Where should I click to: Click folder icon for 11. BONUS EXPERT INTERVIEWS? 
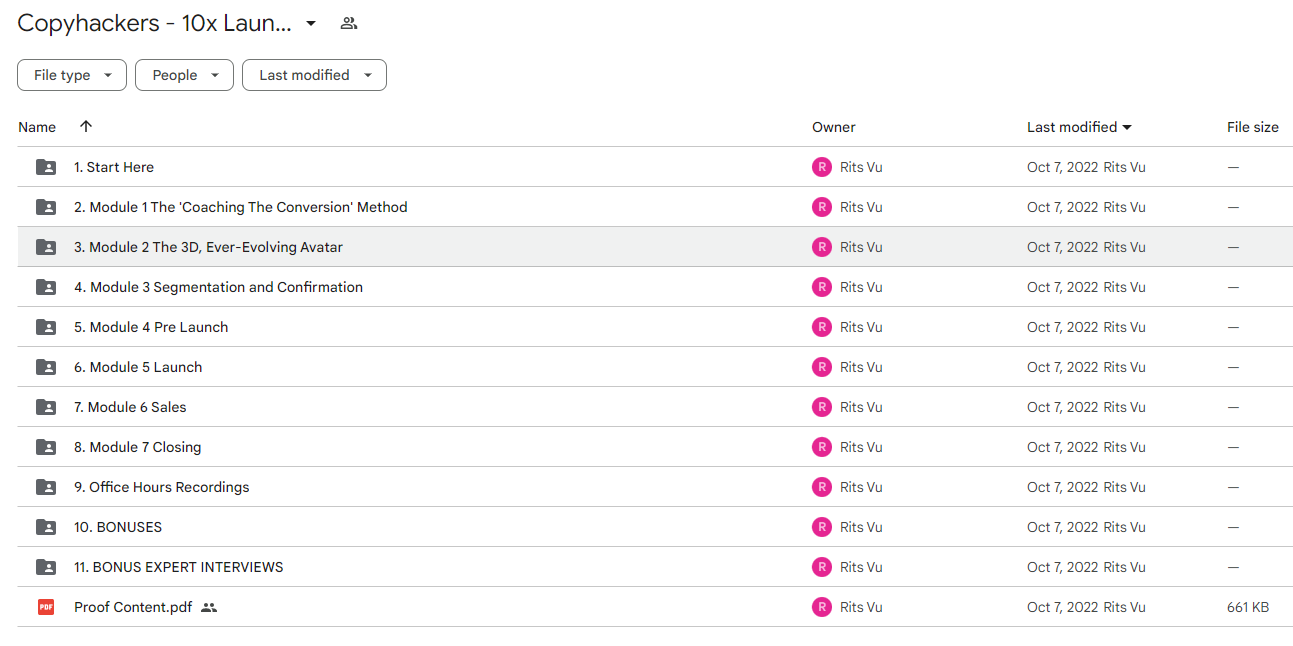(x=46, y=567)
